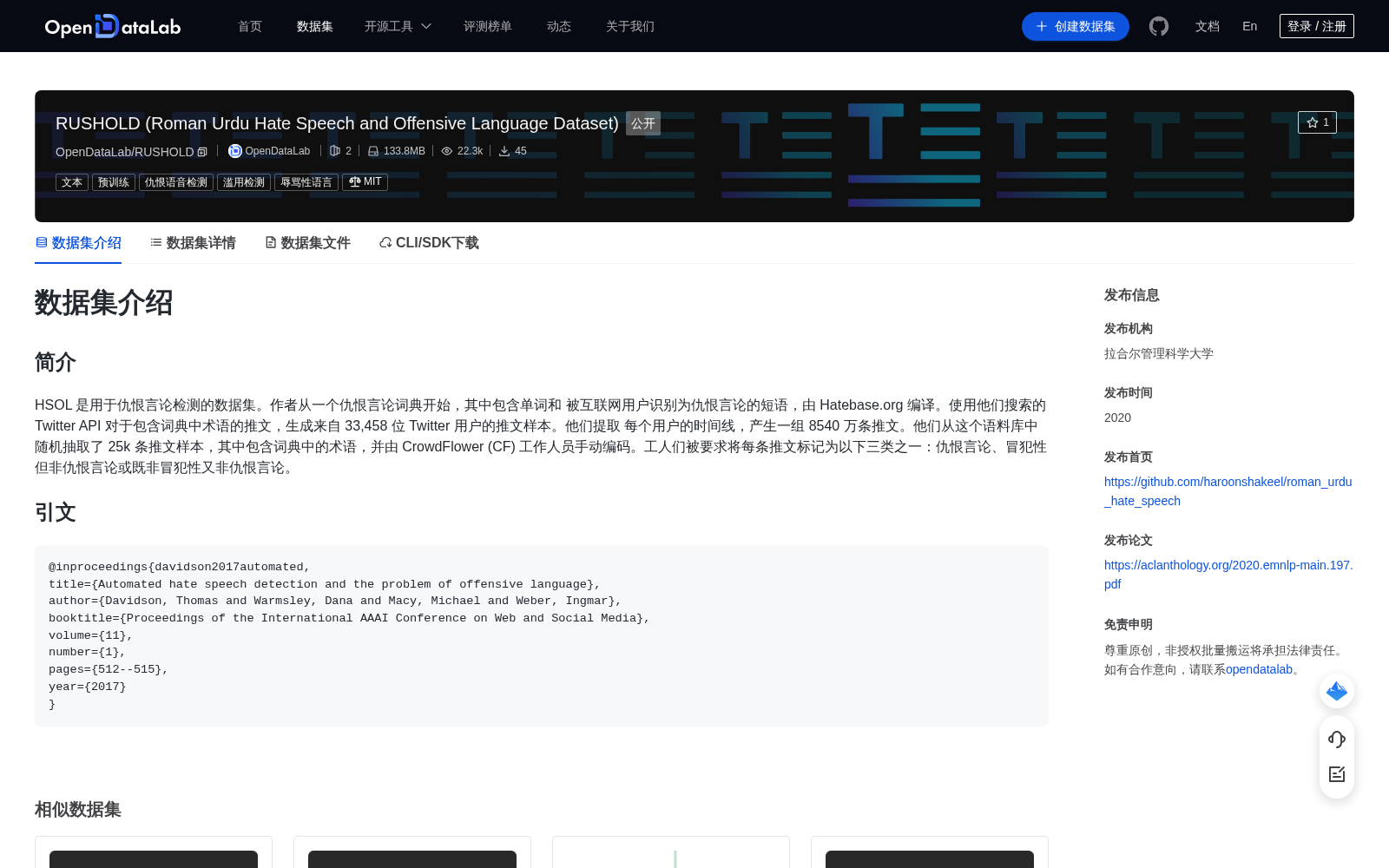1389x868 pixels.
Task: Open 文档 link in header
Action: click(x=1208, y=26)
